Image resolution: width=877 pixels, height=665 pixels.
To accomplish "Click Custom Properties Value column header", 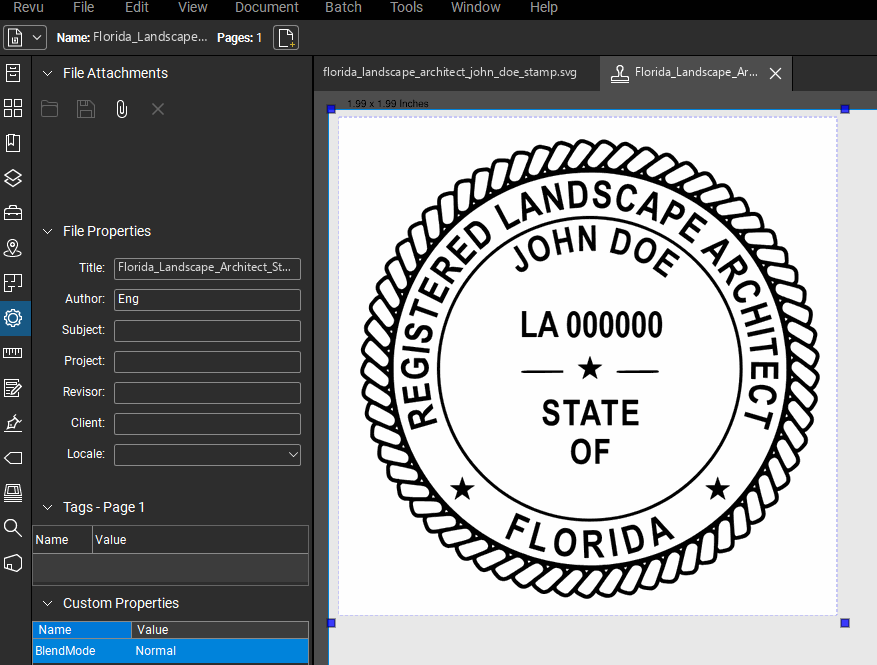I will (220, 630).
